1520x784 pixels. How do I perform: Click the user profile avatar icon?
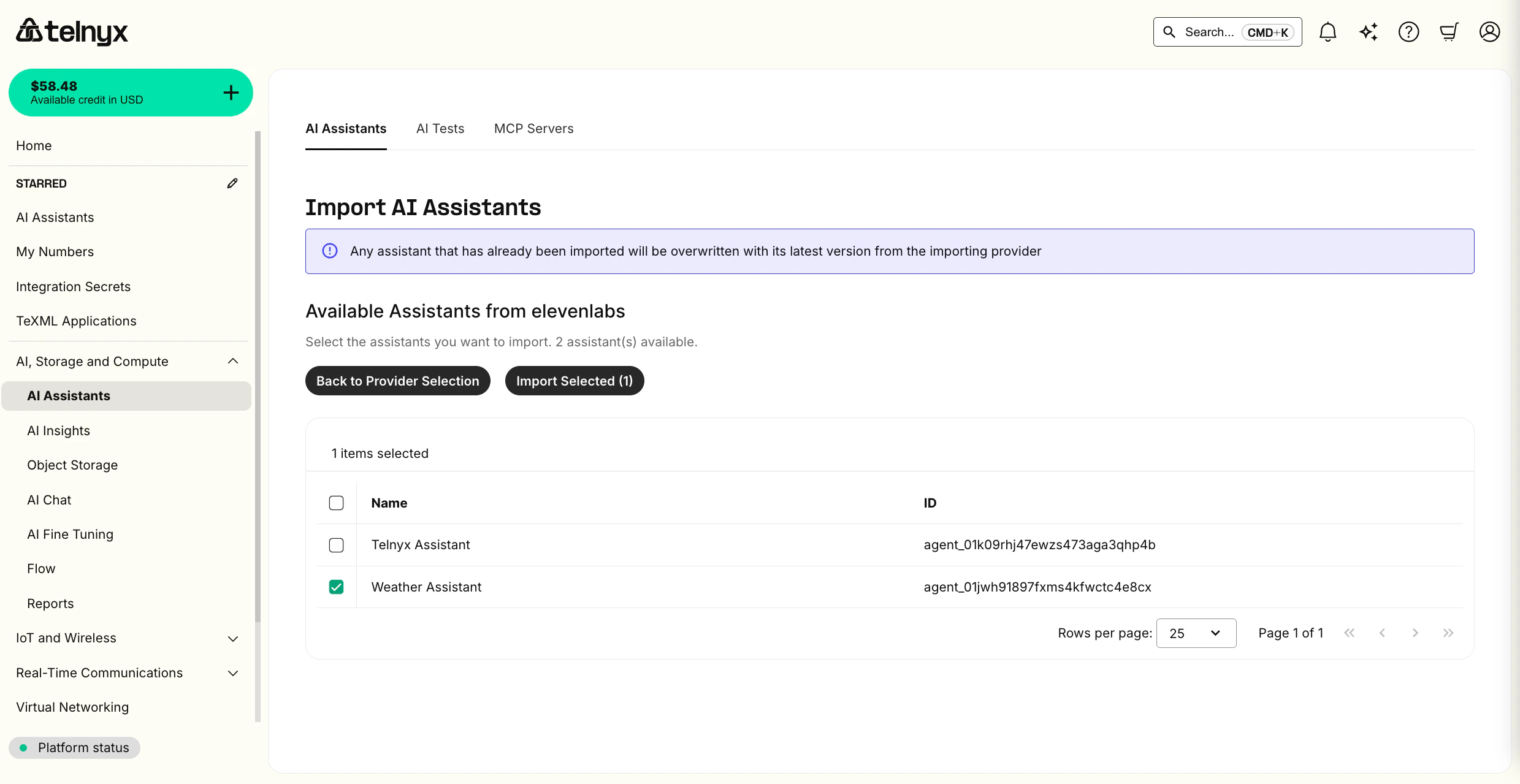[1489, 32]
